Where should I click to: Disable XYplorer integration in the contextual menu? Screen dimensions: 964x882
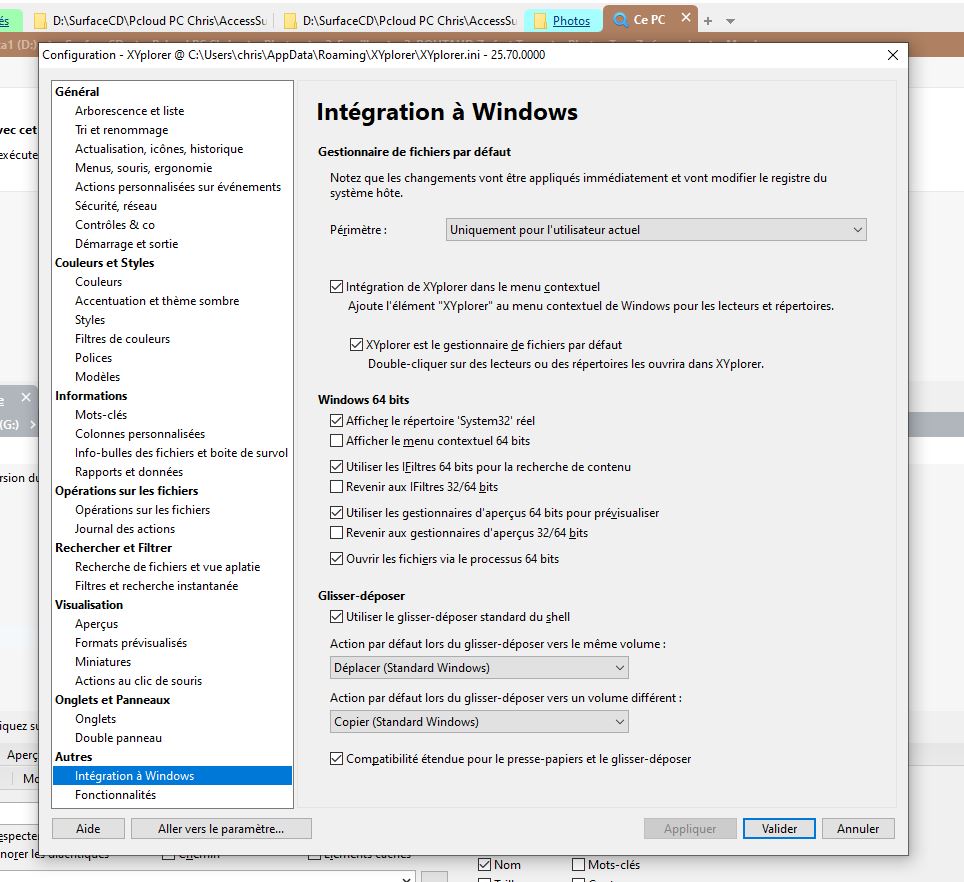pyautogui.click(x=338, y=286)
